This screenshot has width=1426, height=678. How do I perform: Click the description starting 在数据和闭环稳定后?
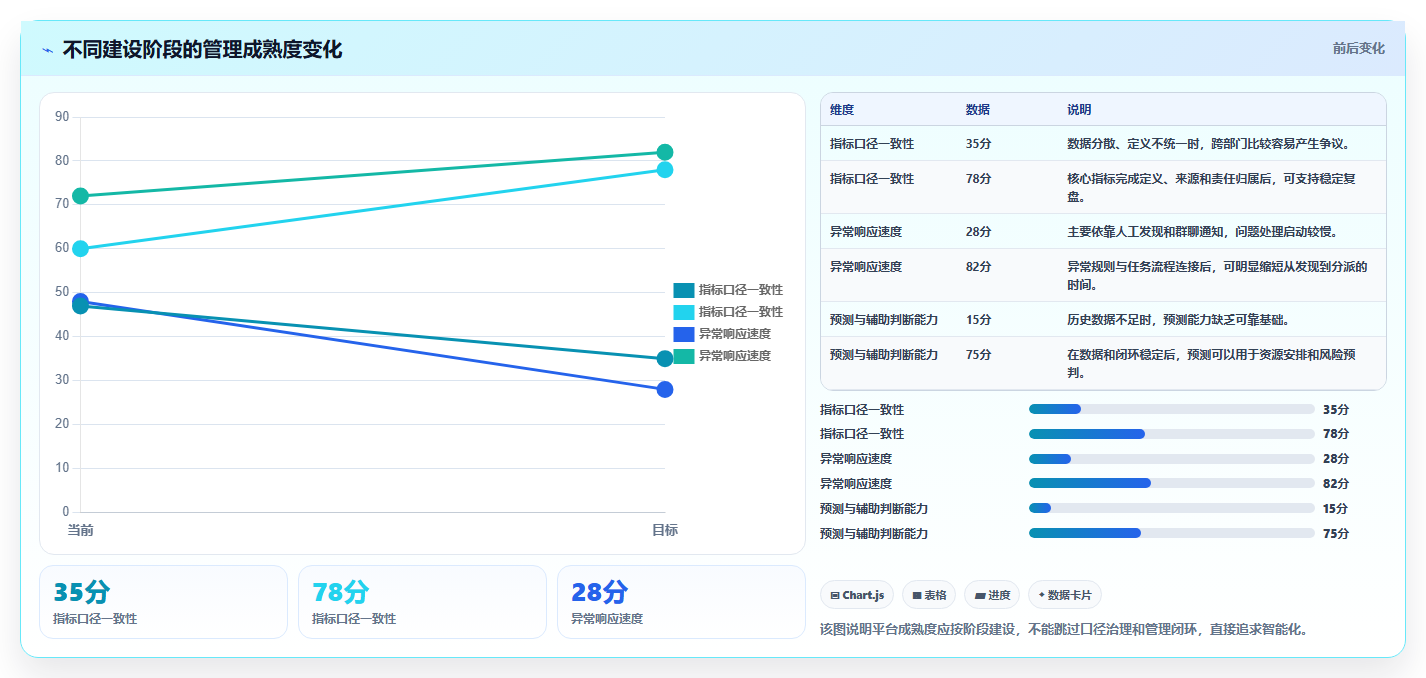pyautogui.click(x=1212, y=364)
